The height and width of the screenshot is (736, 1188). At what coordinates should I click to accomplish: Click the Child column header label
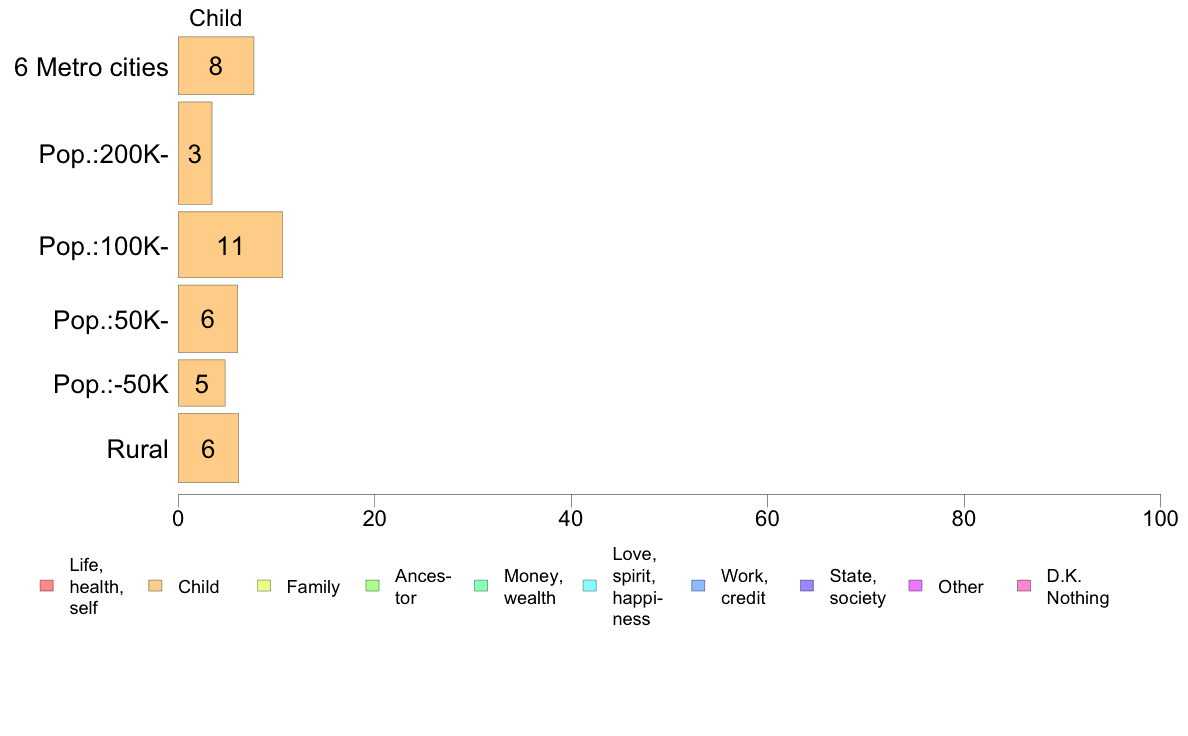click(215, 18)
